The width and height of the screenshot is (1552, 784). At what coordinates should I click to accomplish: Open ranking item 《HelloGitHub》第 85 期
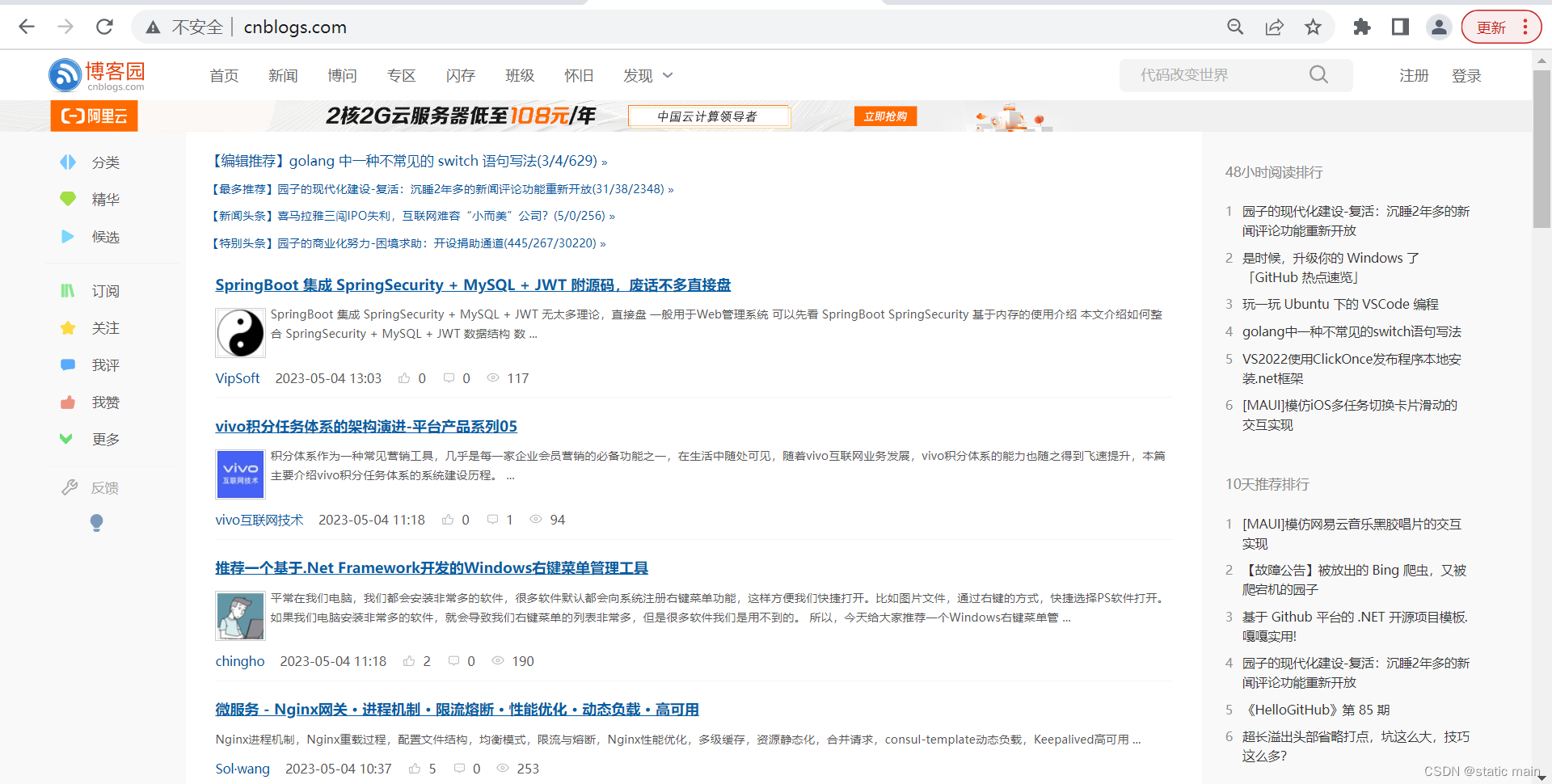pos(1316,710)
